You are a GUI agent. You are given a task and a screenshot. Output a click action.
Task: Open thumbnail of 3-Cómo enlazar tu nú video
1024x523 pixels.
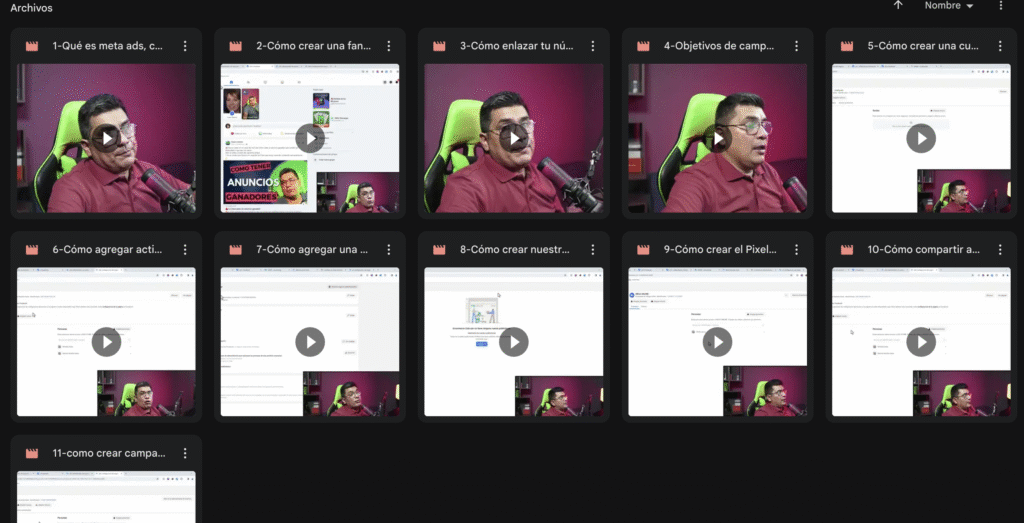pyautogui.click(x=514, y=138)
